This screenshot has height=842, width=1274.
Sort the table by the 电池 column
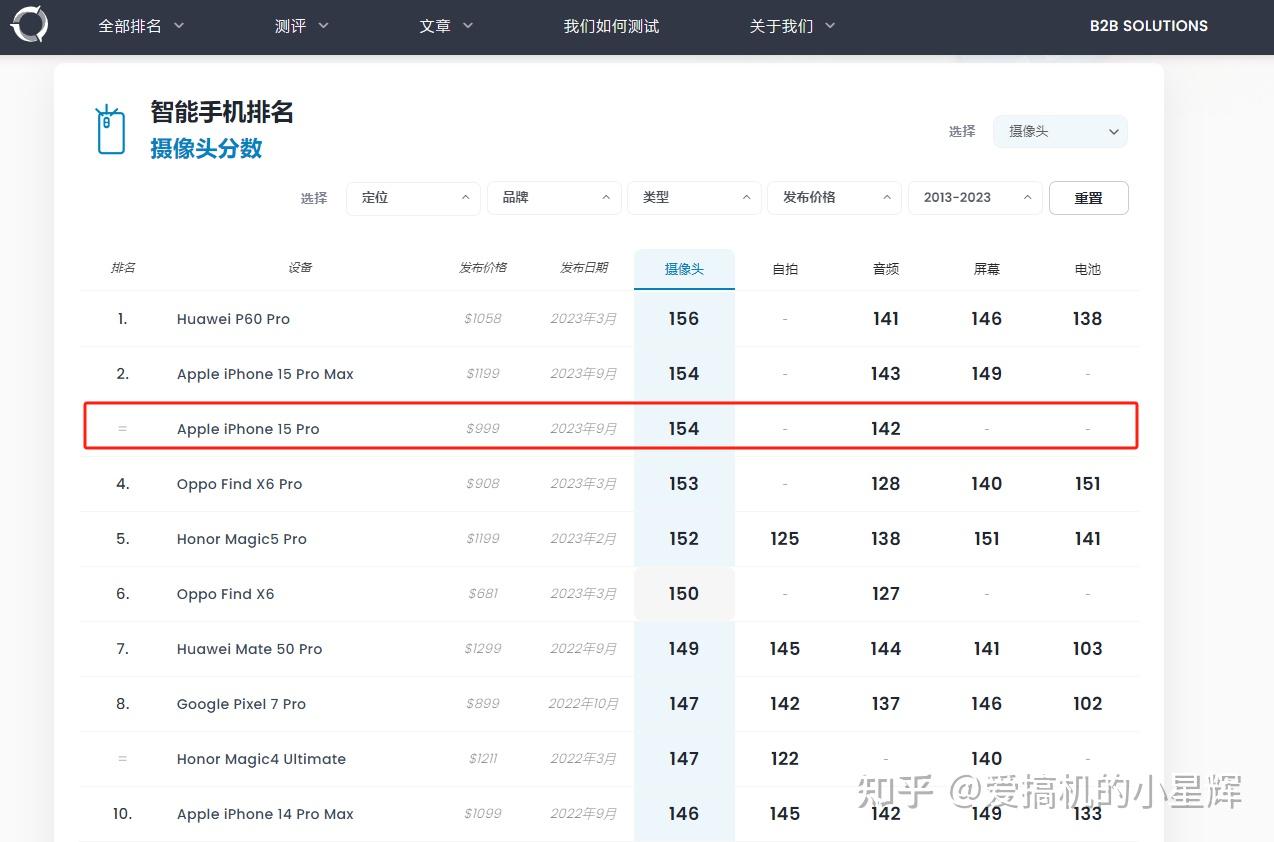1087,267
